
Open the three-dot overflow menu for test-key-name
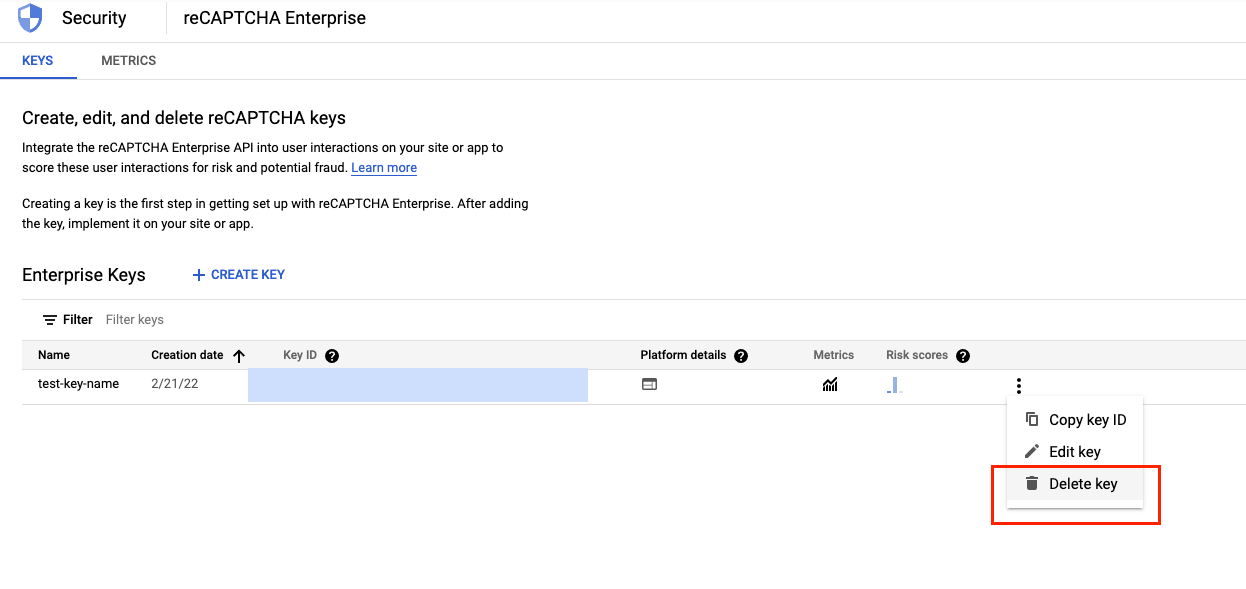pyautogui.click(x=1018, y=384)
